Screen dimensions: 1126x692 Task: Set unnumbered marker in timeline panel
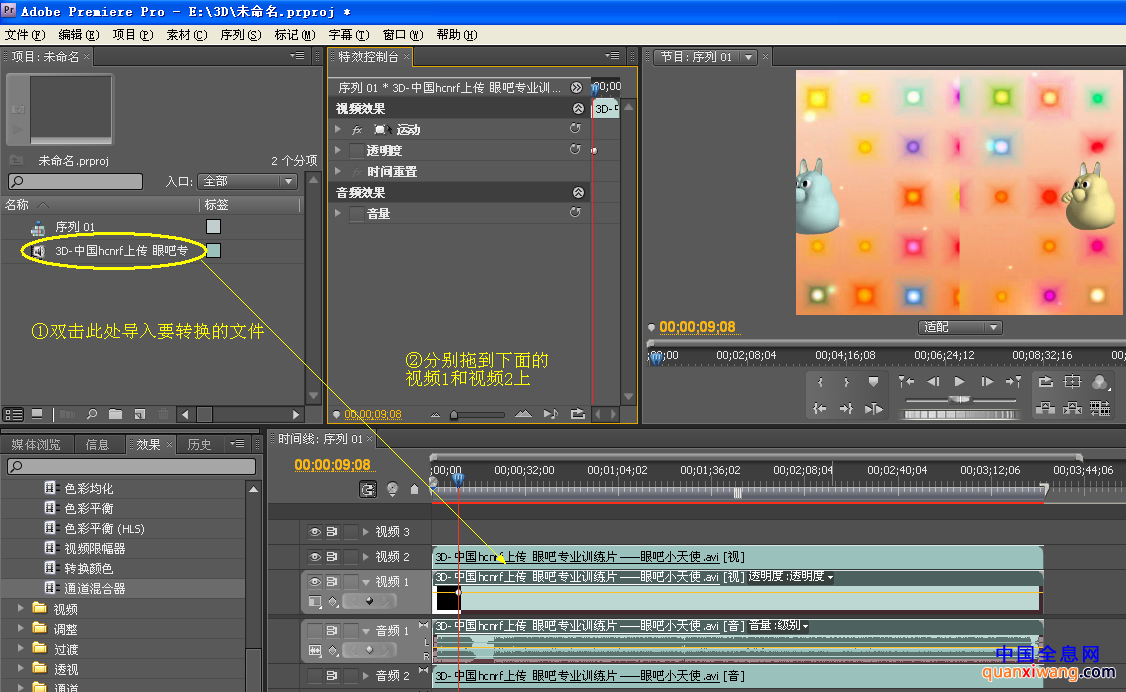point(414,489)
